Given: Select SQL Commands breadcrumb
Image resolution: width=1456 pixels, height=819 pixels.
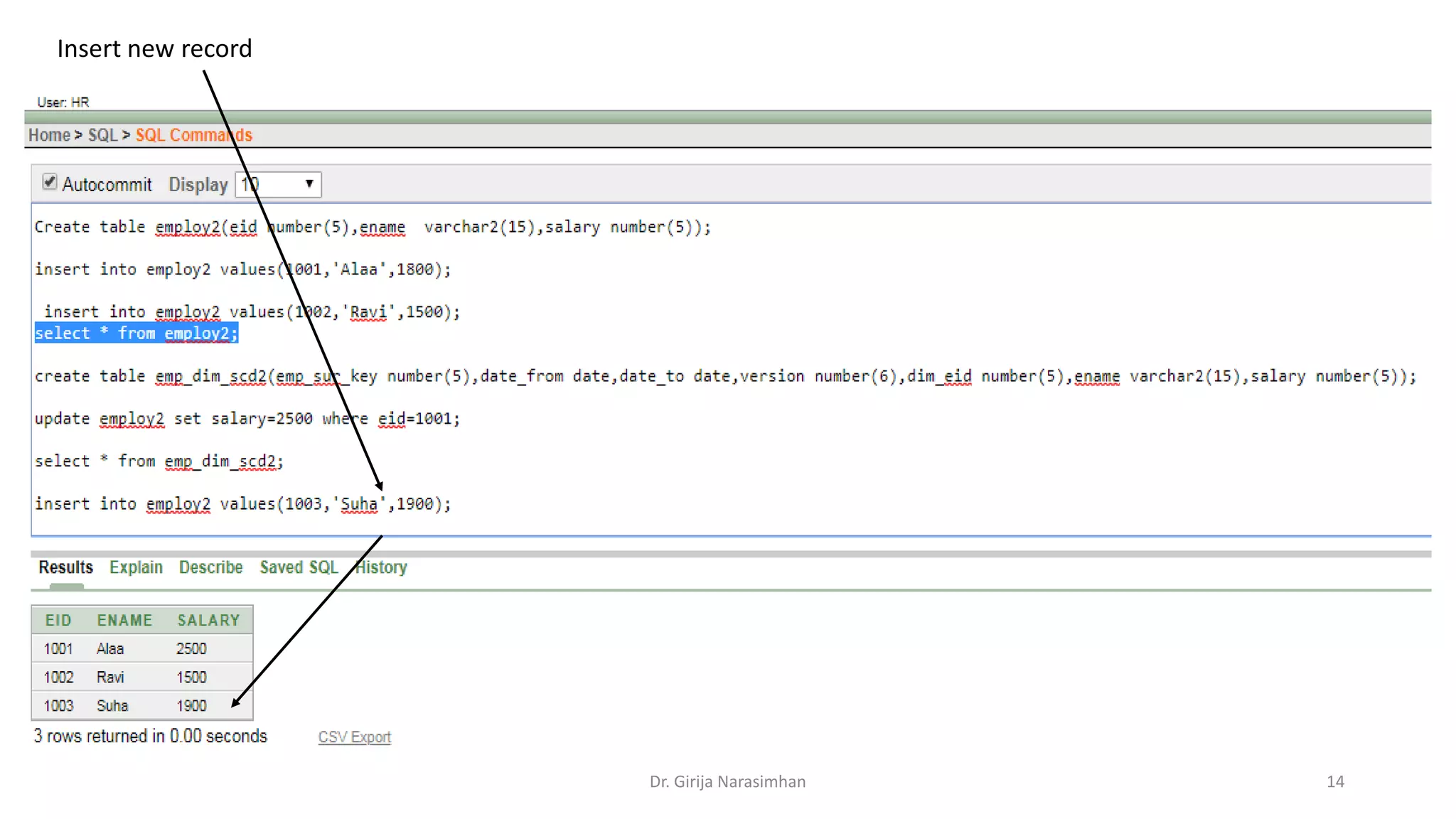Looking at the screenshot, I should (193, 135).
